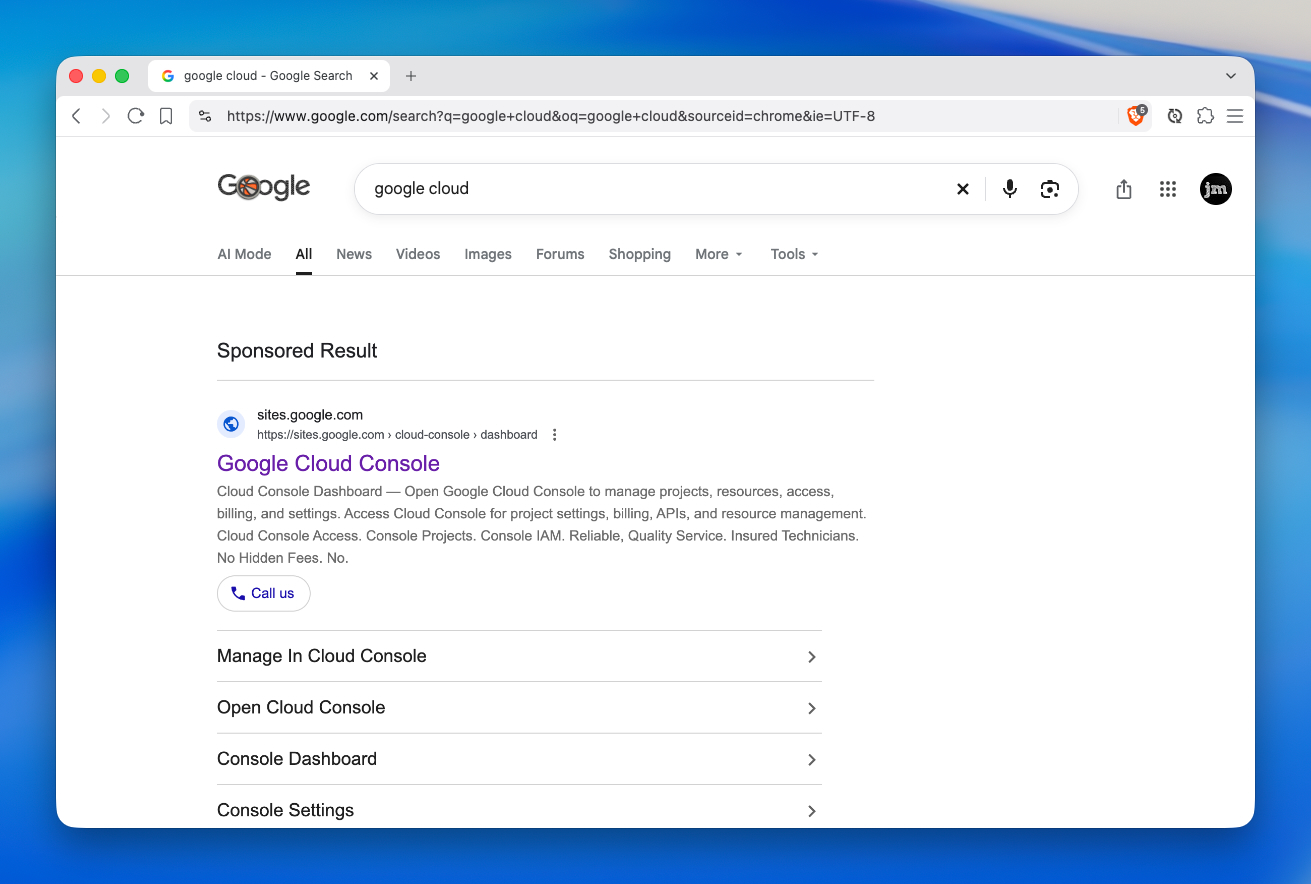Open the Google Cloud Console result link

[x=328, y=463]
